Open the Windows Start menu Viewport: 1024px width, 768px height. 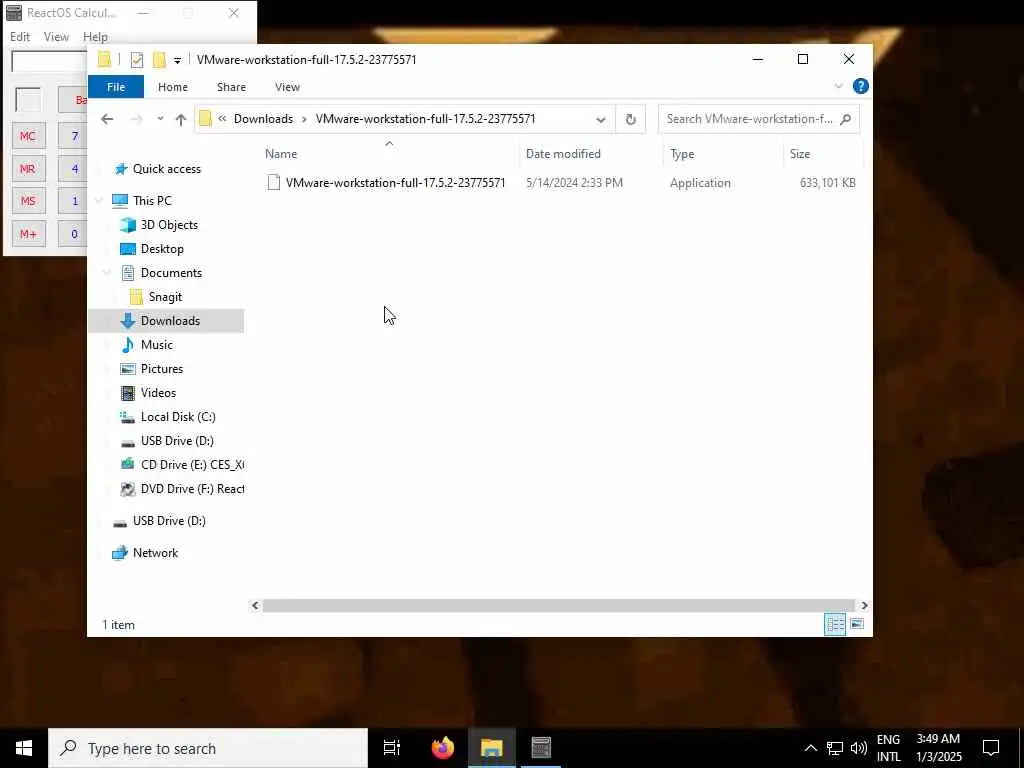[24, 748]
